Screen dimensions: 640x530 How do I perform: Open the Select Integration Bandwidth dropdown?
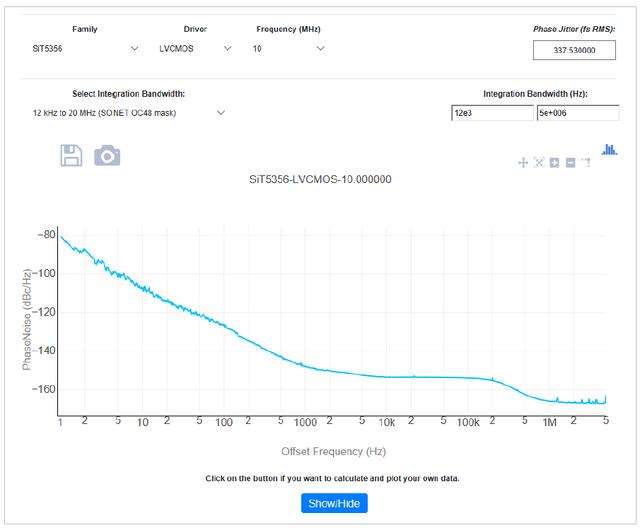tap(130, 113)
